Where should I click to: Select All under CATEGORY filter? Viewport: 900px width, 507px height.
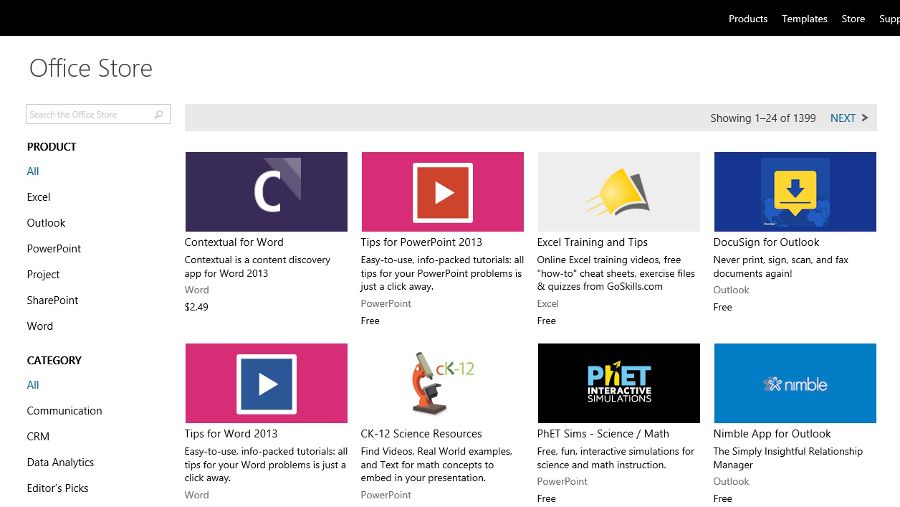click(x=33, y=385)
